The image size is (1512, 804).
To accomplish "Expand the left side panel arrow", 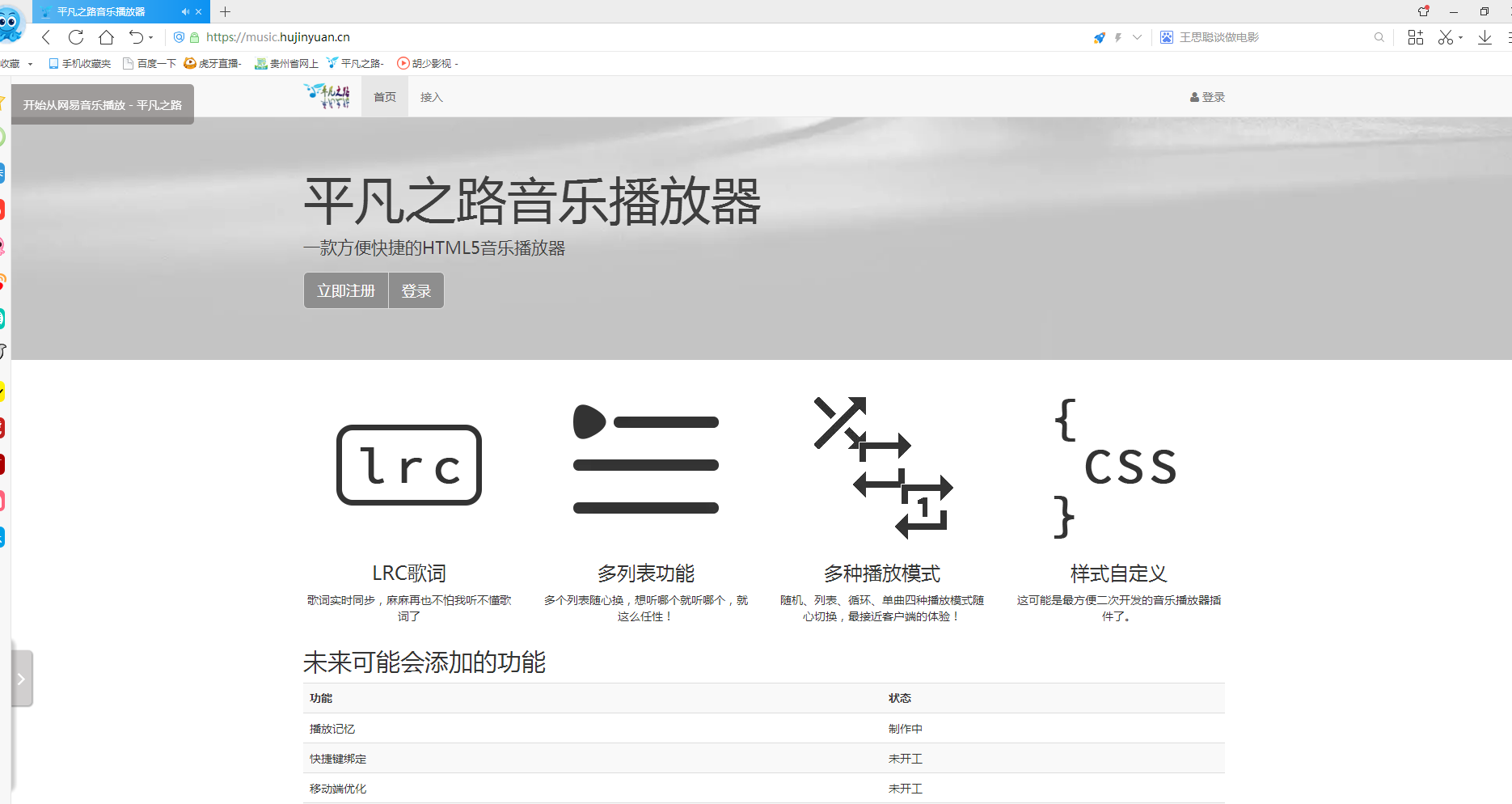I will tap(22, 679).
